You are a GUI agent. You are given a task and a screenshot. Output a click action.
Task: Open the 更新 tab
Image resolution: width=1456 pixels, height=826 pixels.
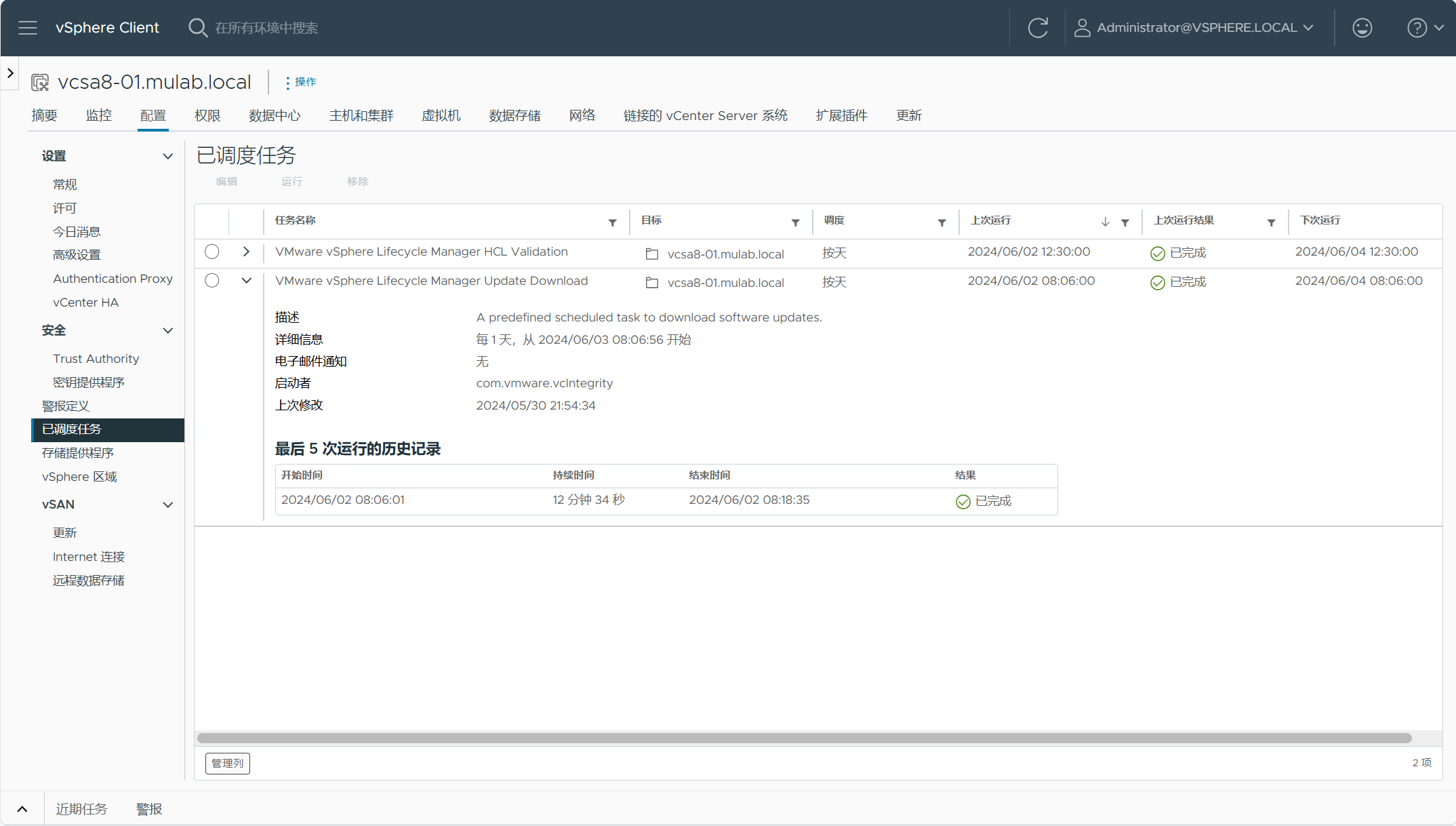909,115
